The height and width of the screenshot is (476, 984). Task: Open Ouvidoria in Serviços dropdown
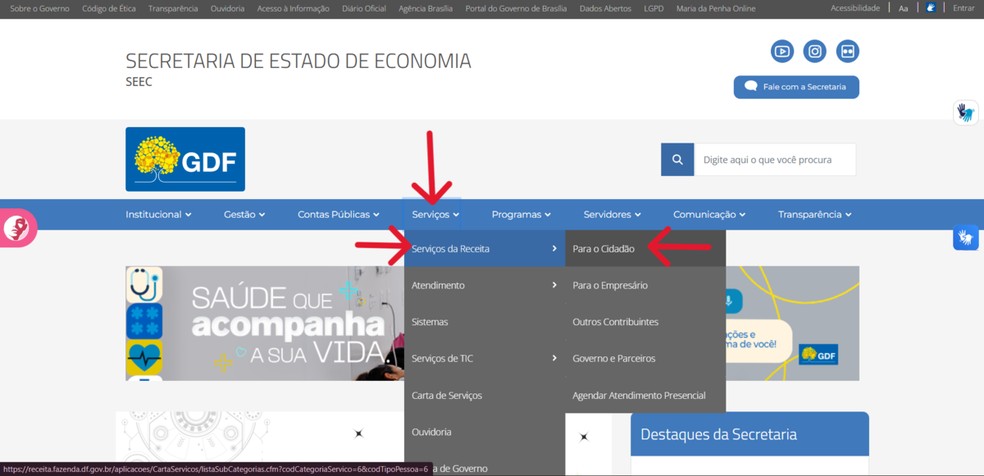pos(484,432)
